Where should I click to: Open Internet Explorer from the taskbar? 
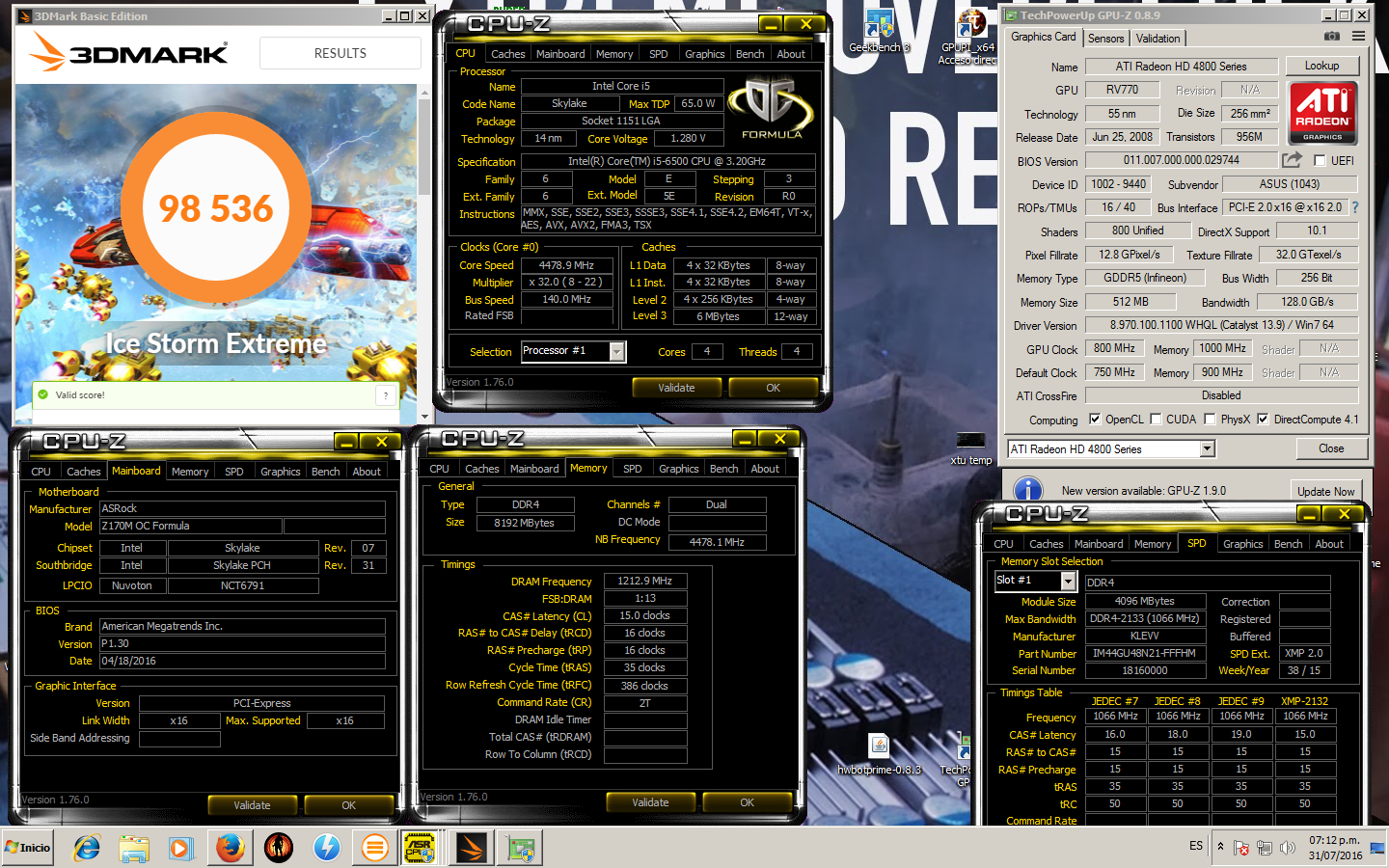point(87,848)
